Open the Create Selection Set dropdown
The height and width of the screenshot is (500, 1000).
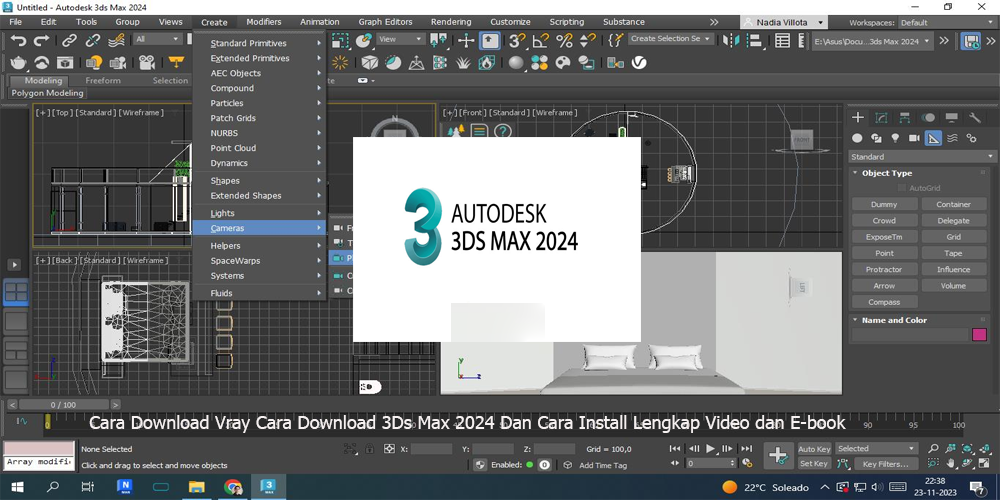[671, 39]
